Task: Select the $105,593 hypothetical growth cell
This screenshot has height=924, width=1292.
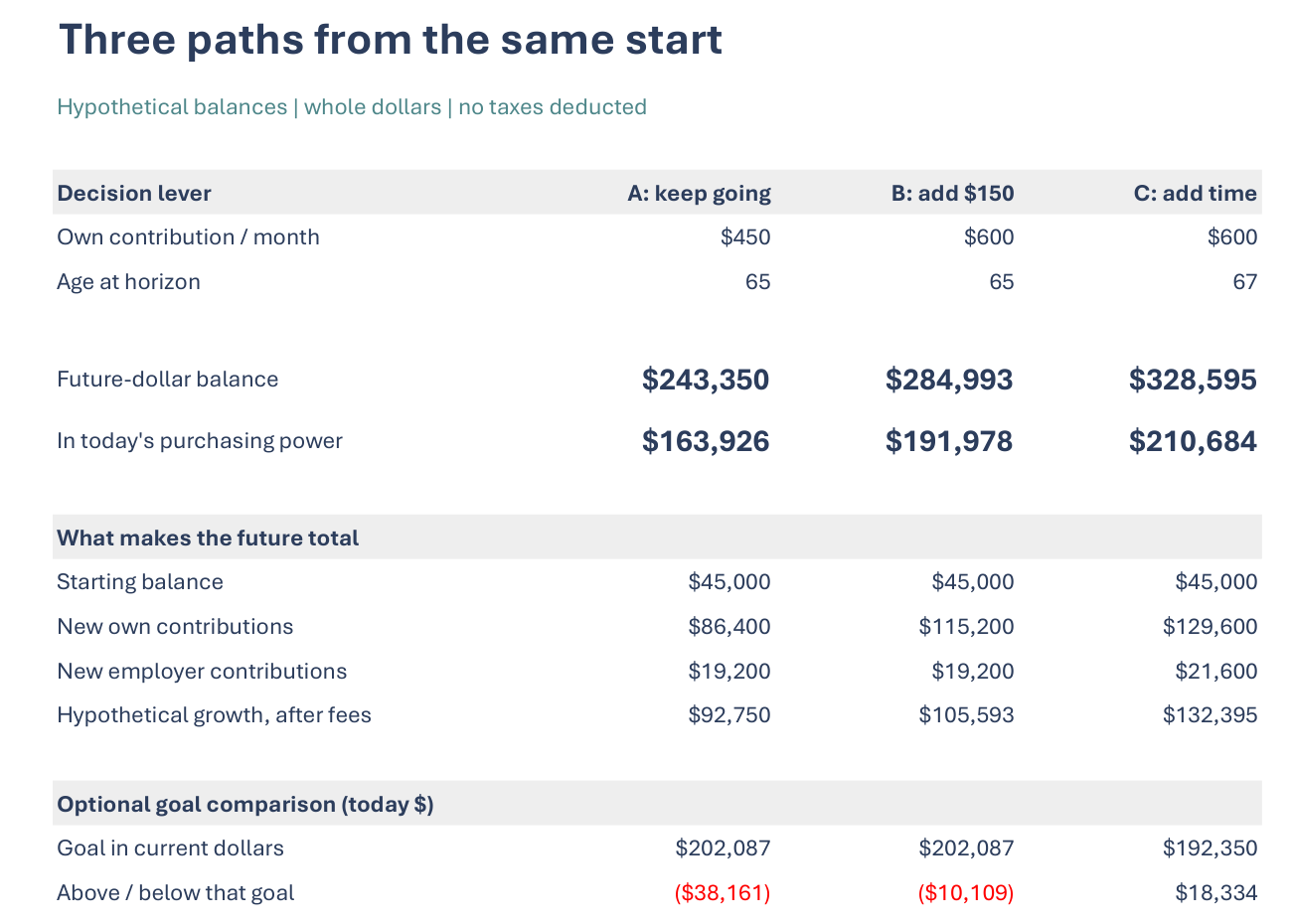Action: pos(966,715)
